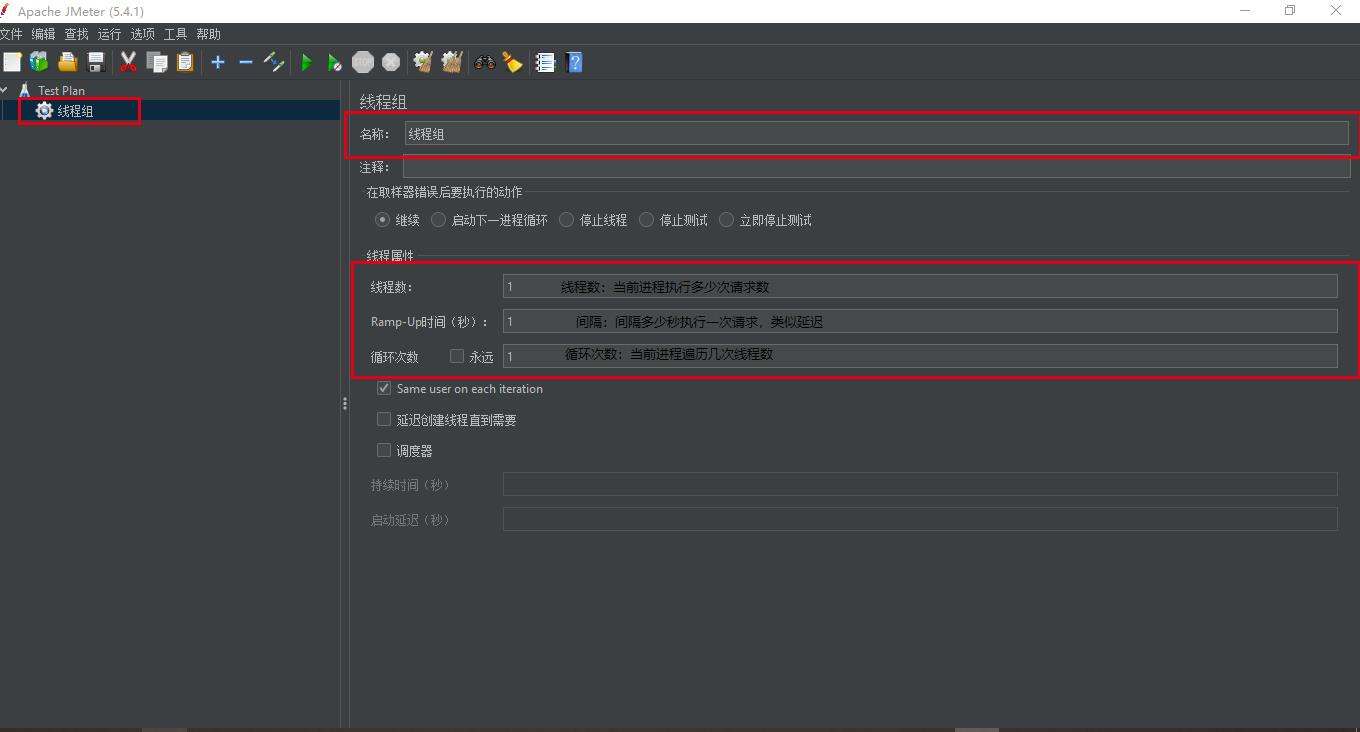Image resolution: width=1360 pixels, height=732 pixels.
Task: Click the 注释 comment field
Action: click(x=876, y=167)
